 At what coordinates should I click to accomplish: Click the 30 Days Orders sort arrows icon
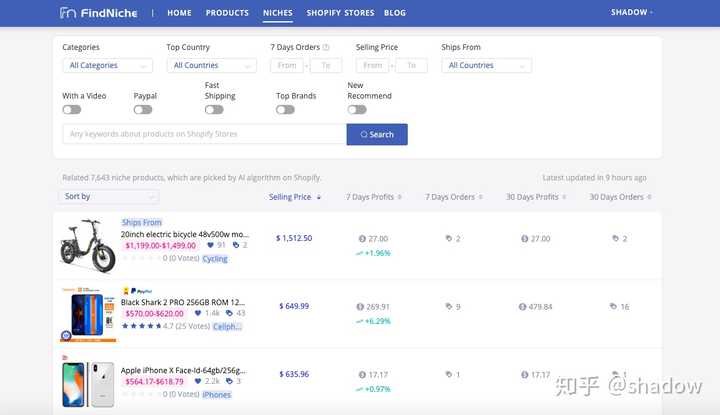point(649,197)
